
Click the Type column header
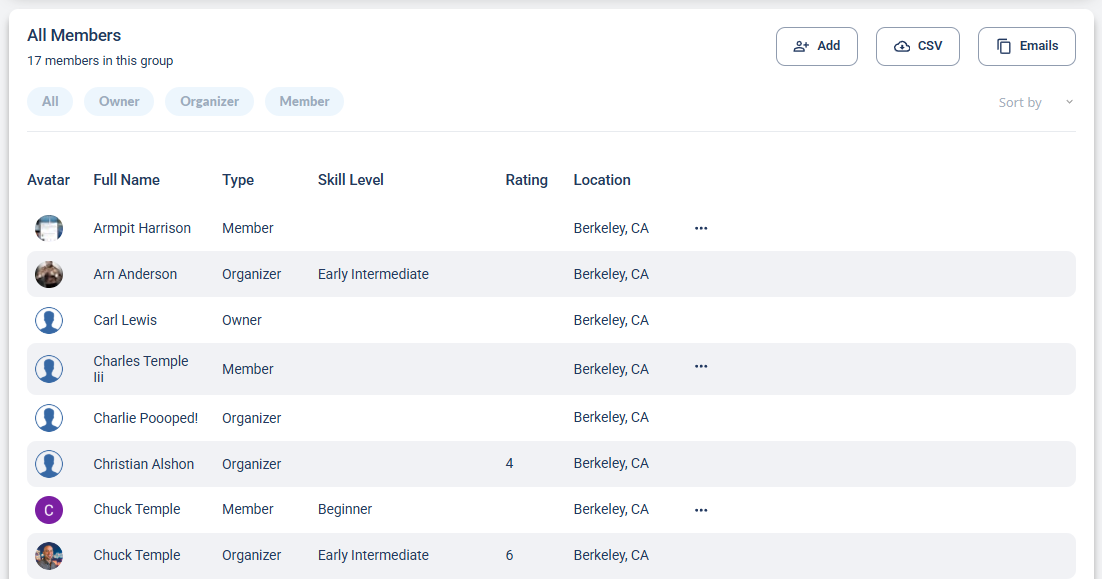click(x=238, y=180)
